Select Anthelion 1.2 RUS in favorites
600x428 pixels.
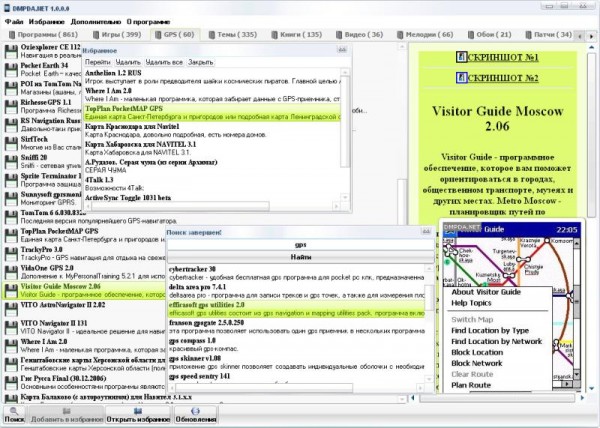tap(212, 77)
